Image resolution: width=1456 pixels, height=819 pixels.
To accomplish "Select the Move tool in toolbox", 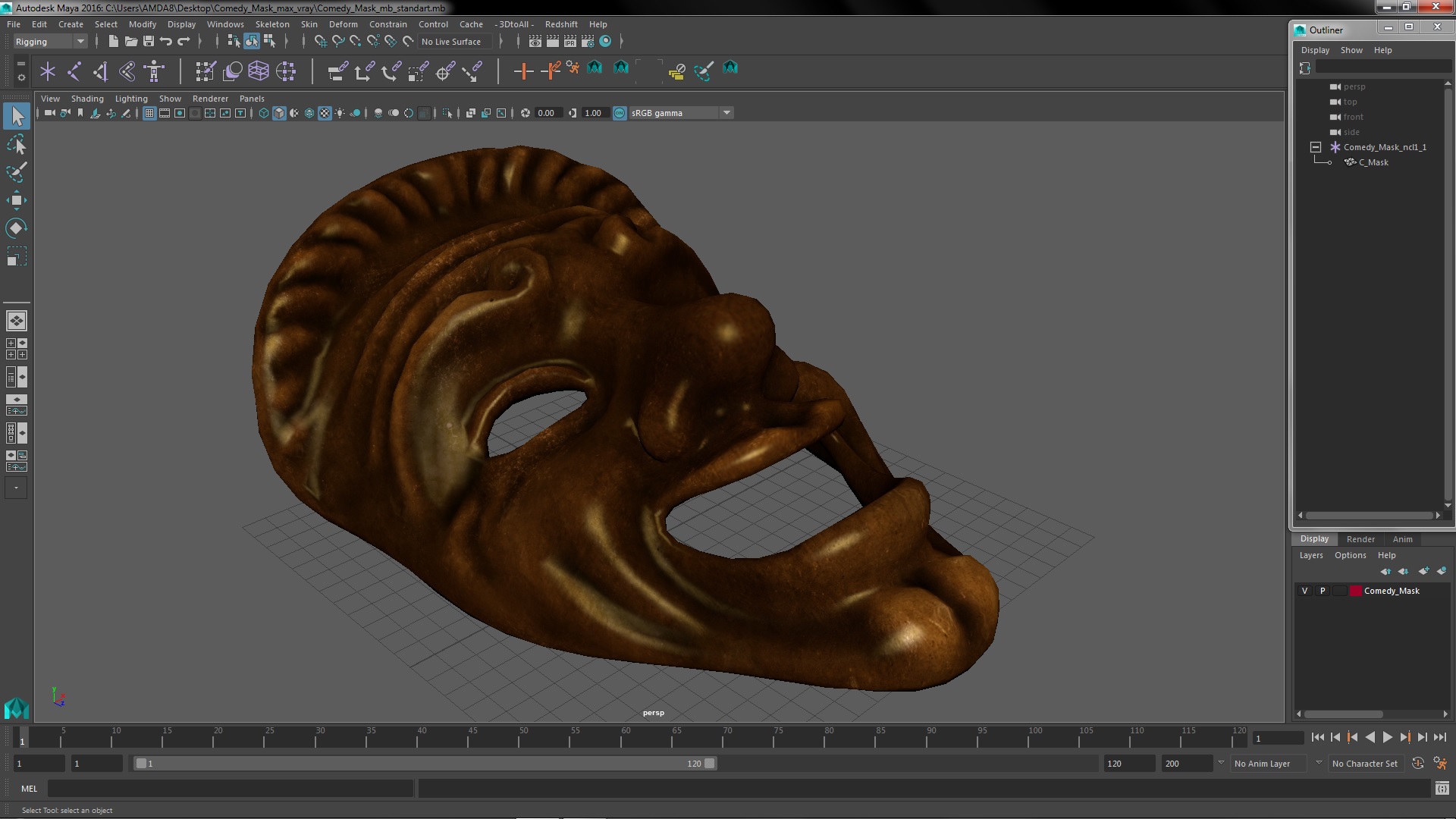I will point(16,200).
